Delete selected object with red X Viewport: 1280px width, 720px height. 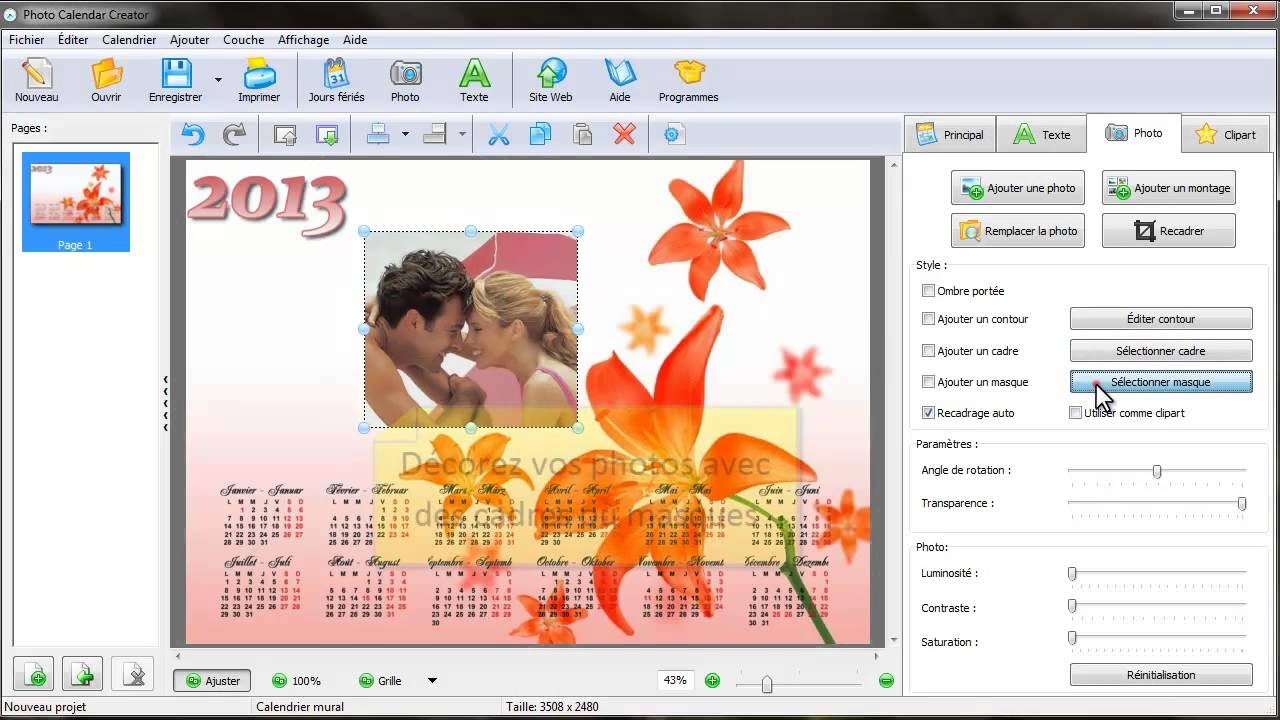[624, 134]
